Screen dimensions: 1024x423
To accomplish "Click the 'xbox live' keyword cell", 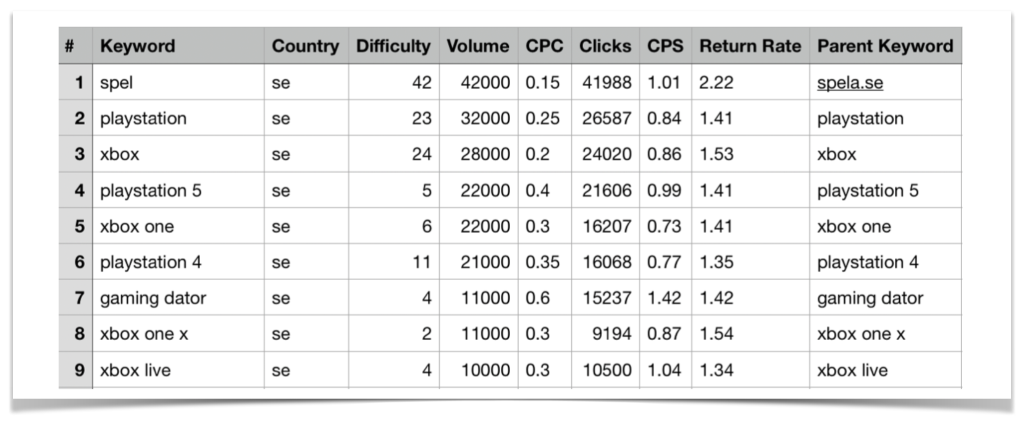I will tap(178, 370).
